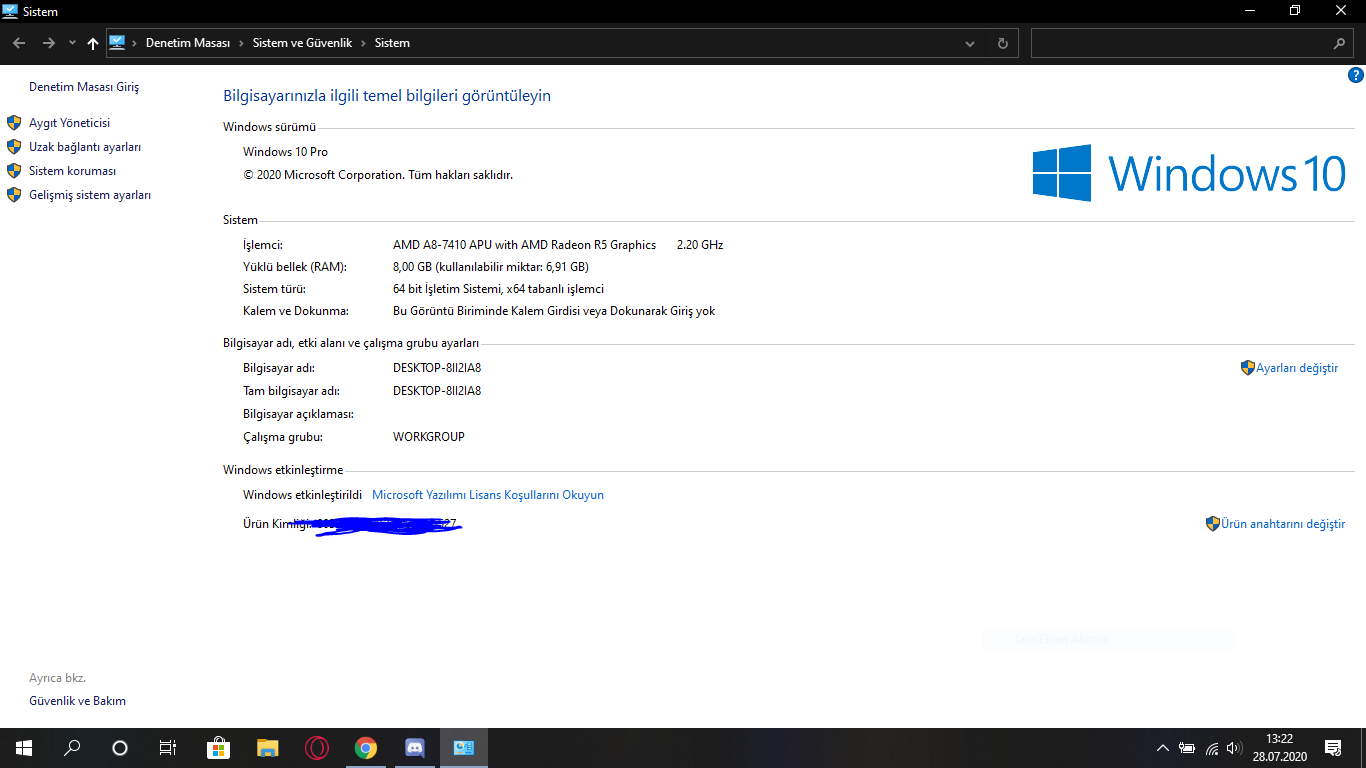Click the 8,00 GB RAM value
1366x768 pixels.
(x=491, y=267)
